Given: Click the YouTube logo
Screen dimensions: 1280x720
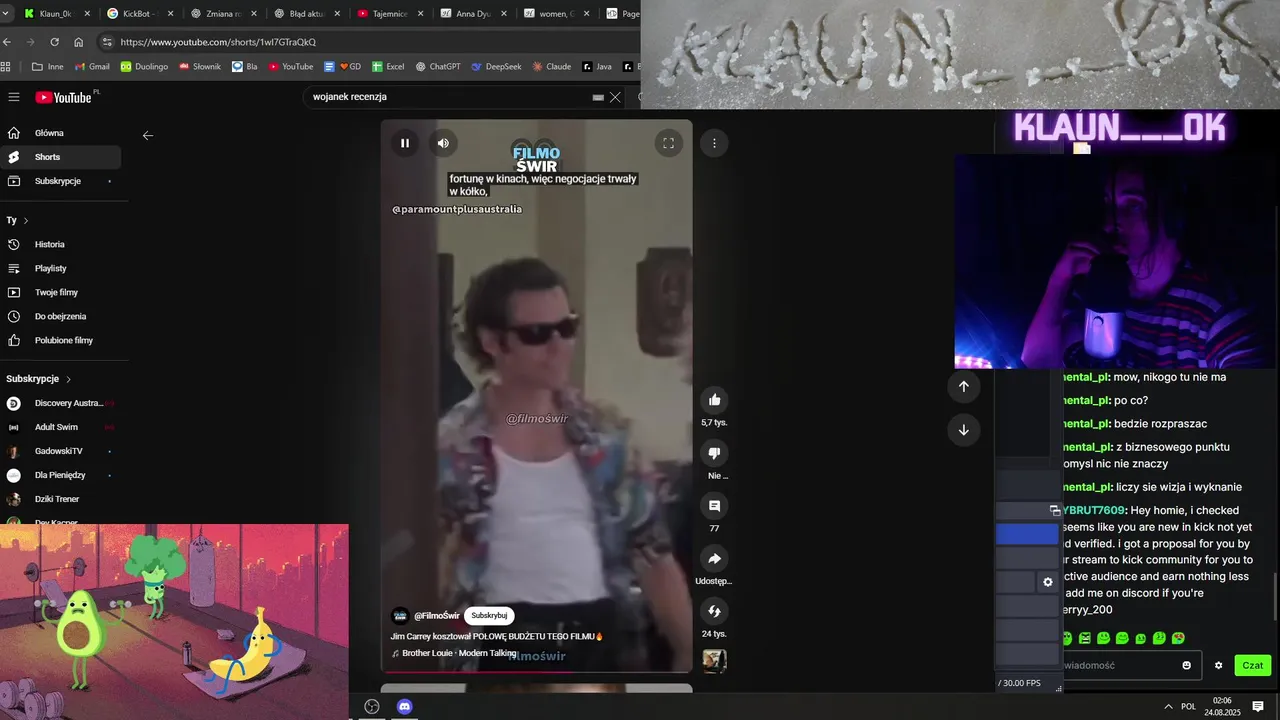Looking at the screenshot, I should 63,97.
